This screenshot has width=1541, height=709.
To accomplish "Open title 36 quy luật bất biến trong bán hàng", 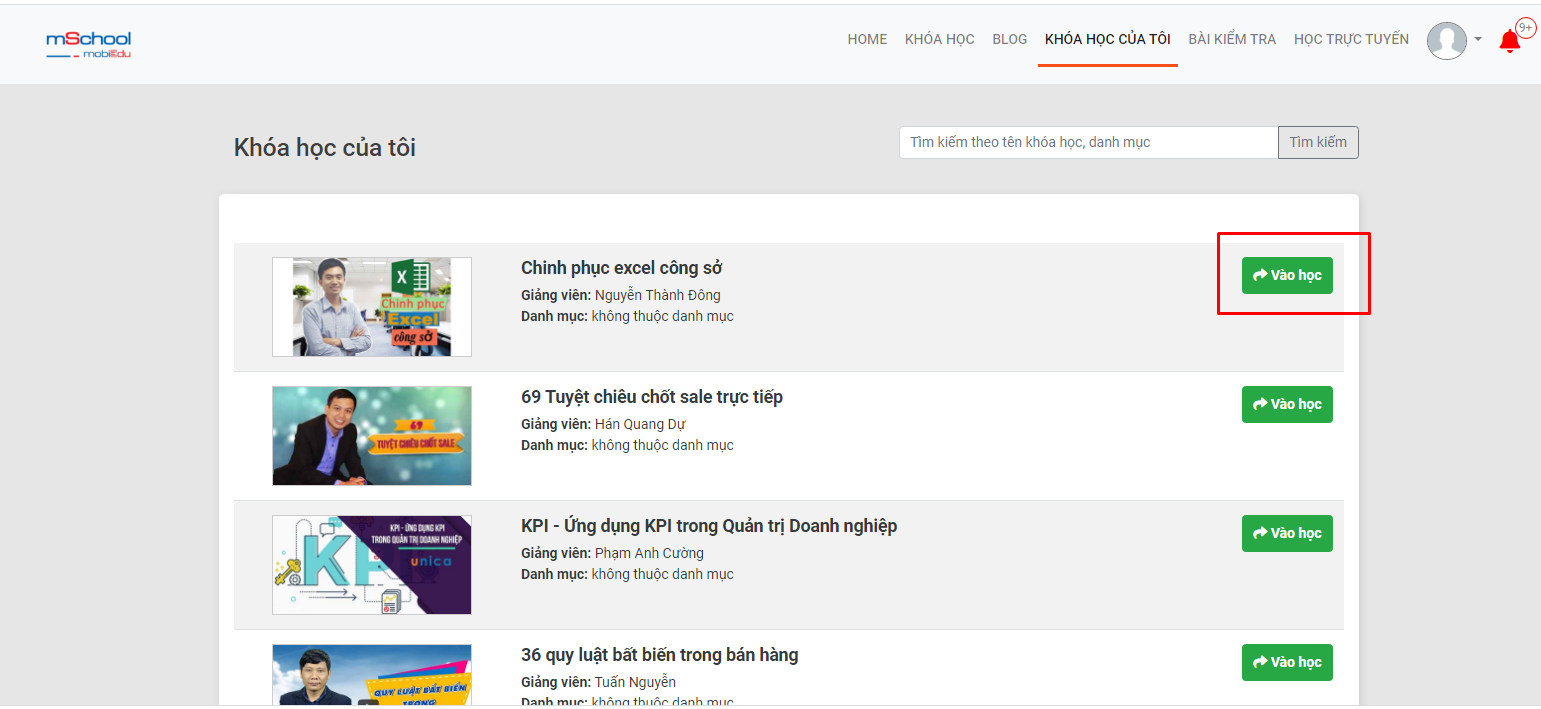I will coord(660,655).
